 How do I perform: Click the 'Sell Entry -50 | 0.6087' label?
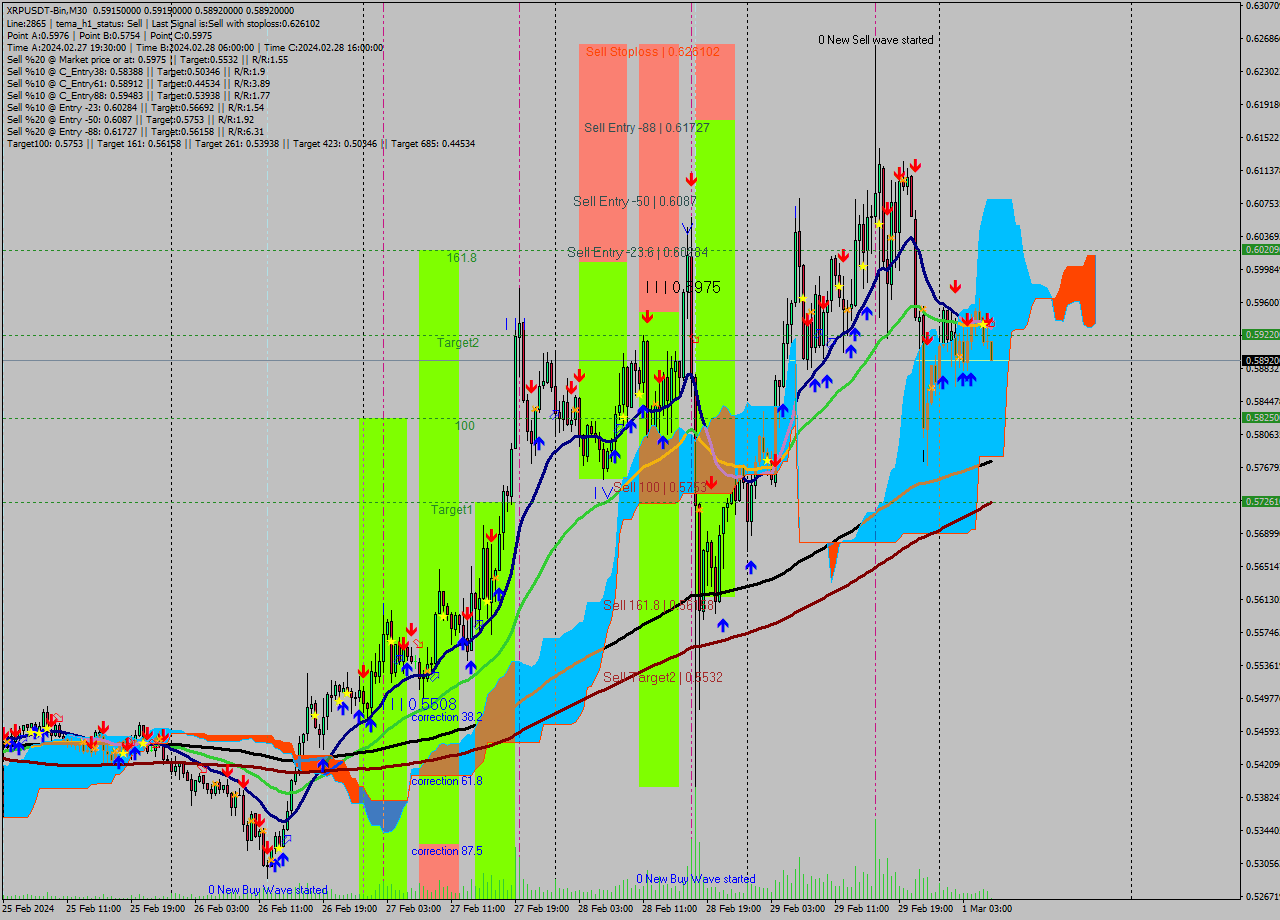(635, 201)
